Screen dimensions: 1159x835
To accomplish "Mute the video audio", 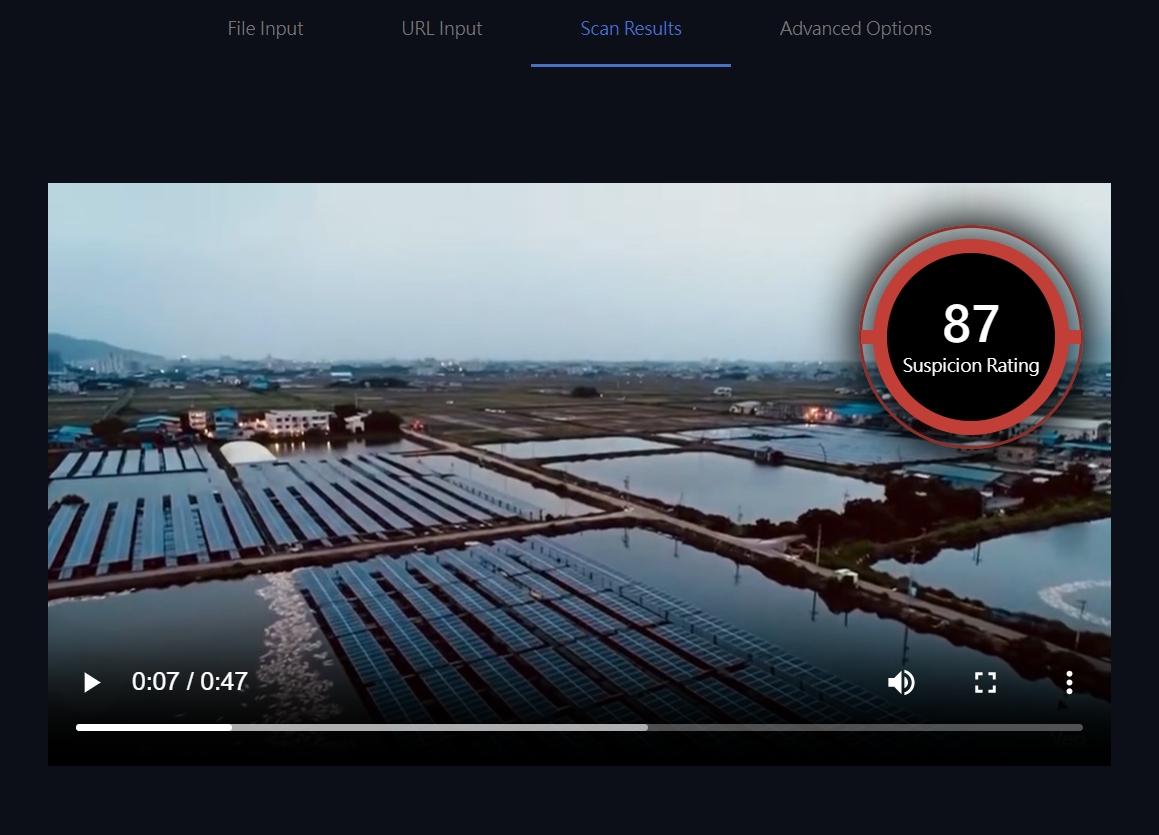I will pos(901,683).
